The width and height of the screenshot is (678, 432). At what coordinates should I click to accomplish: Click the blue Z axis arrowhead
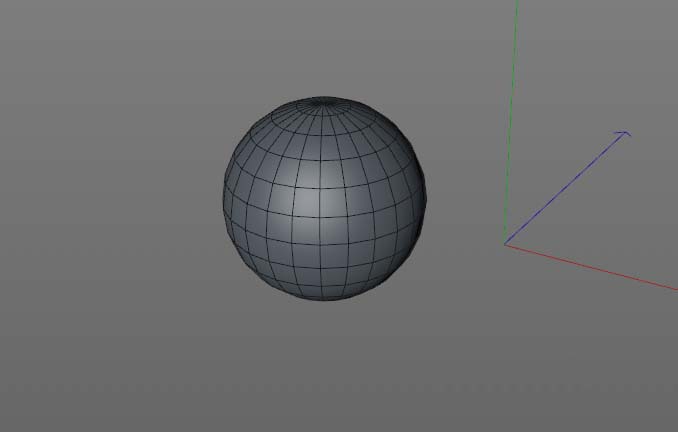tap(624, 134)
